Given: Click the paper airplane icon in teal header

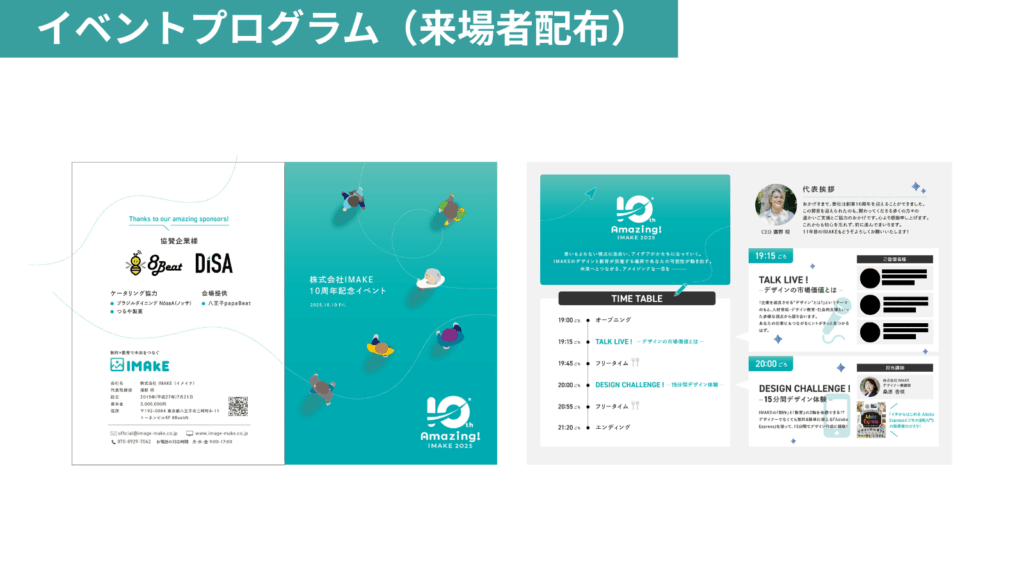Looking at the screenshot, I should coord(591,193).
